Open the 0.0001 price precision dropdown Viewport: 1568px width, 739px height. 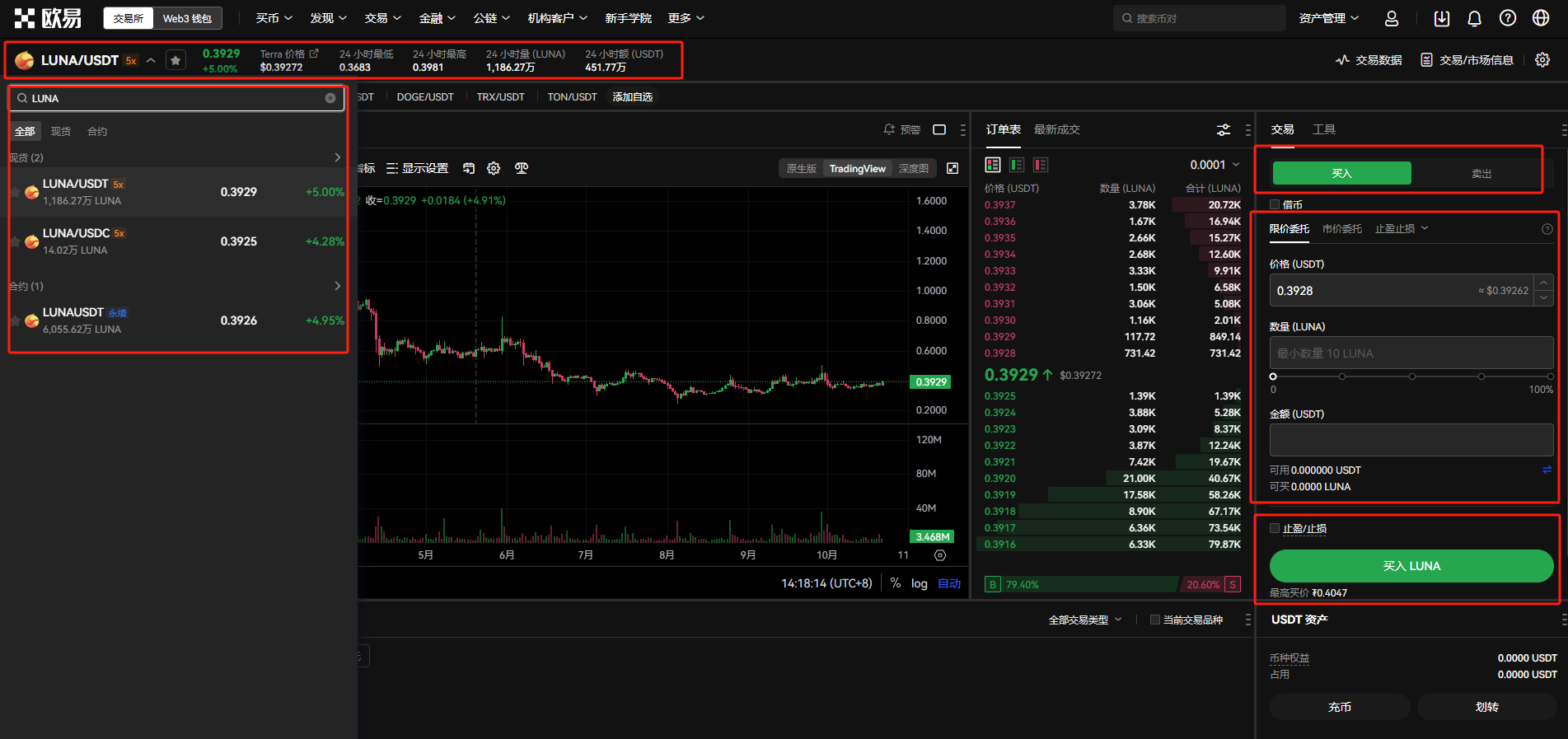point(1215,165)
